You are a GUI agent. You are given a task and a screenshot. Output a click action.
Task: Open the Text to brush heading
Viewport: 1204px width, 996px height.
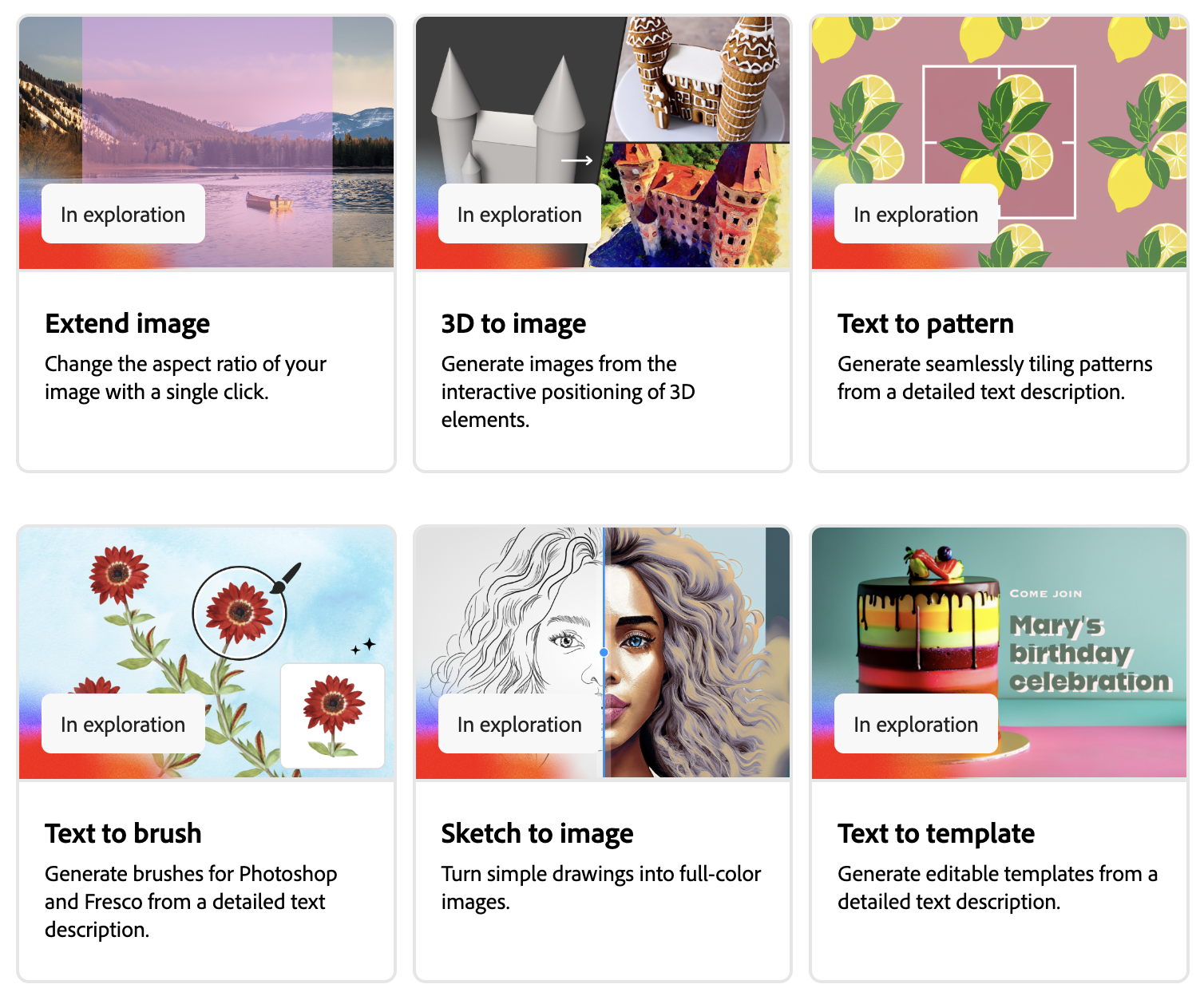coord(123,833)
